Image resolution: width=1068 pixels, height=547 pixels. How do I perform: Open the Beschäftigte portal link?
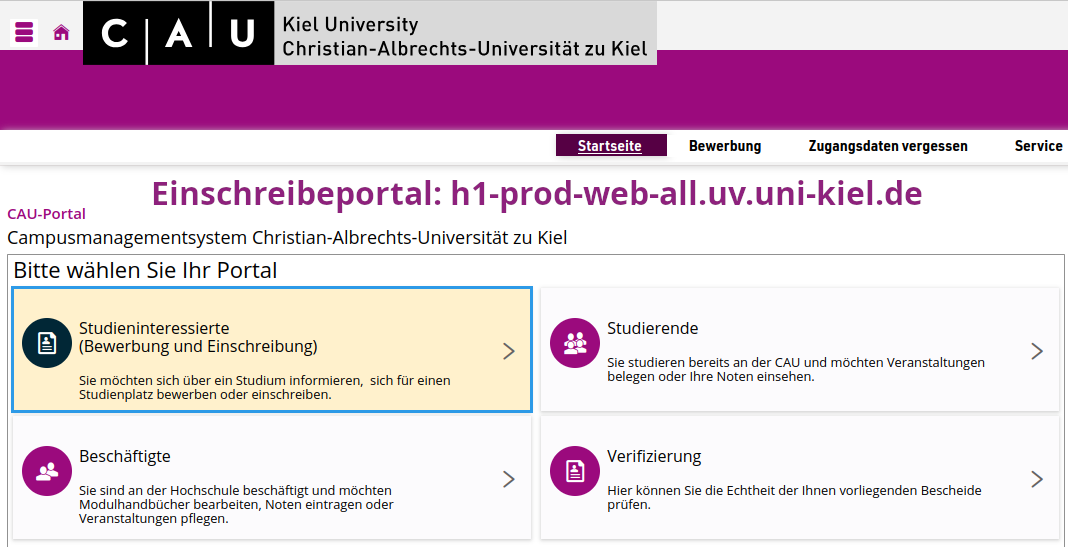(125, 456)
